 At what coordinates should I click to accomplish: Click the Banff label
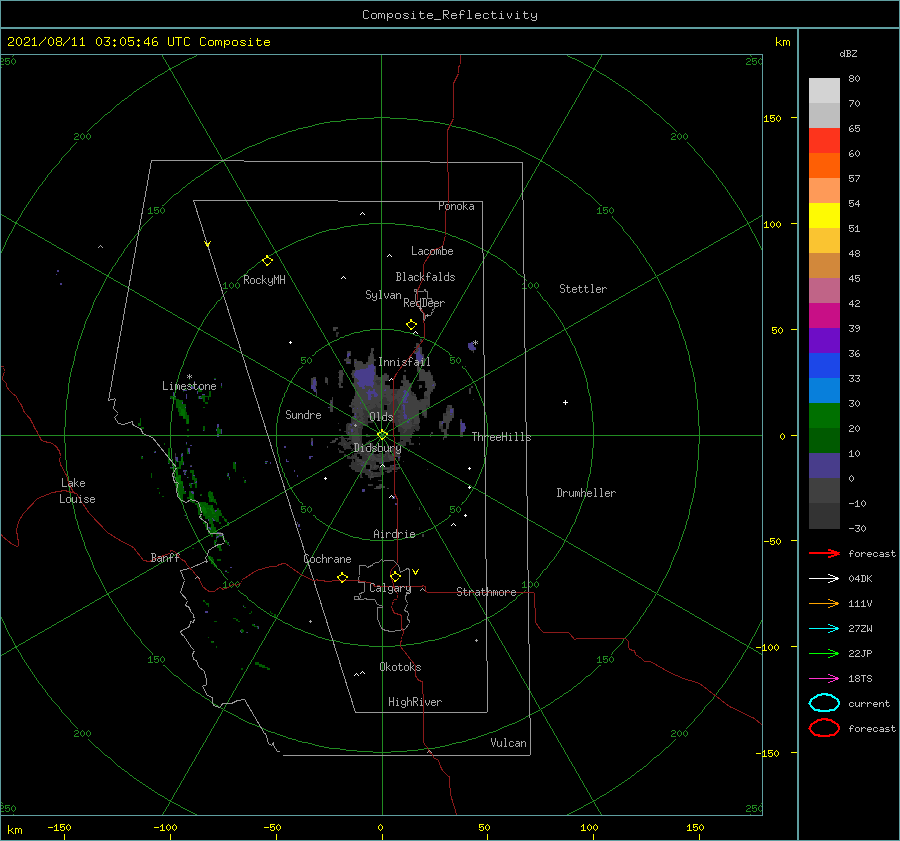pos(165,558)
